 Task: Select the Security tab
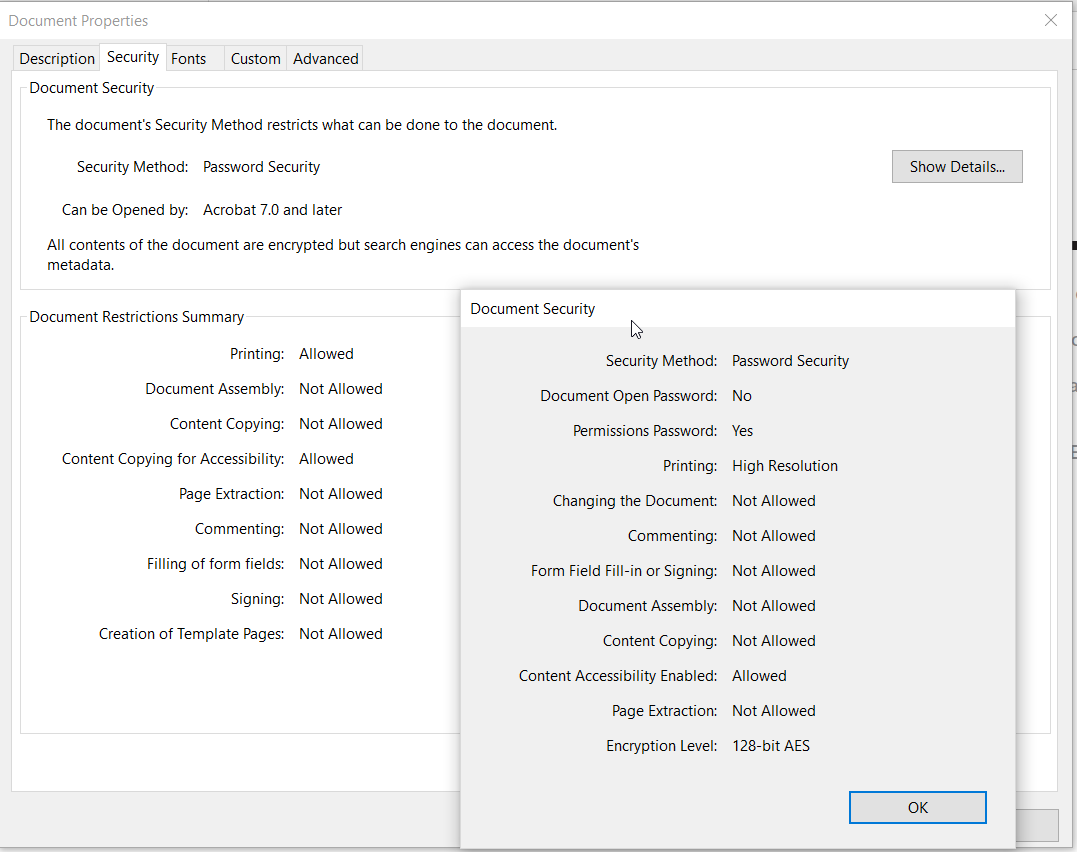coord(133,57)
